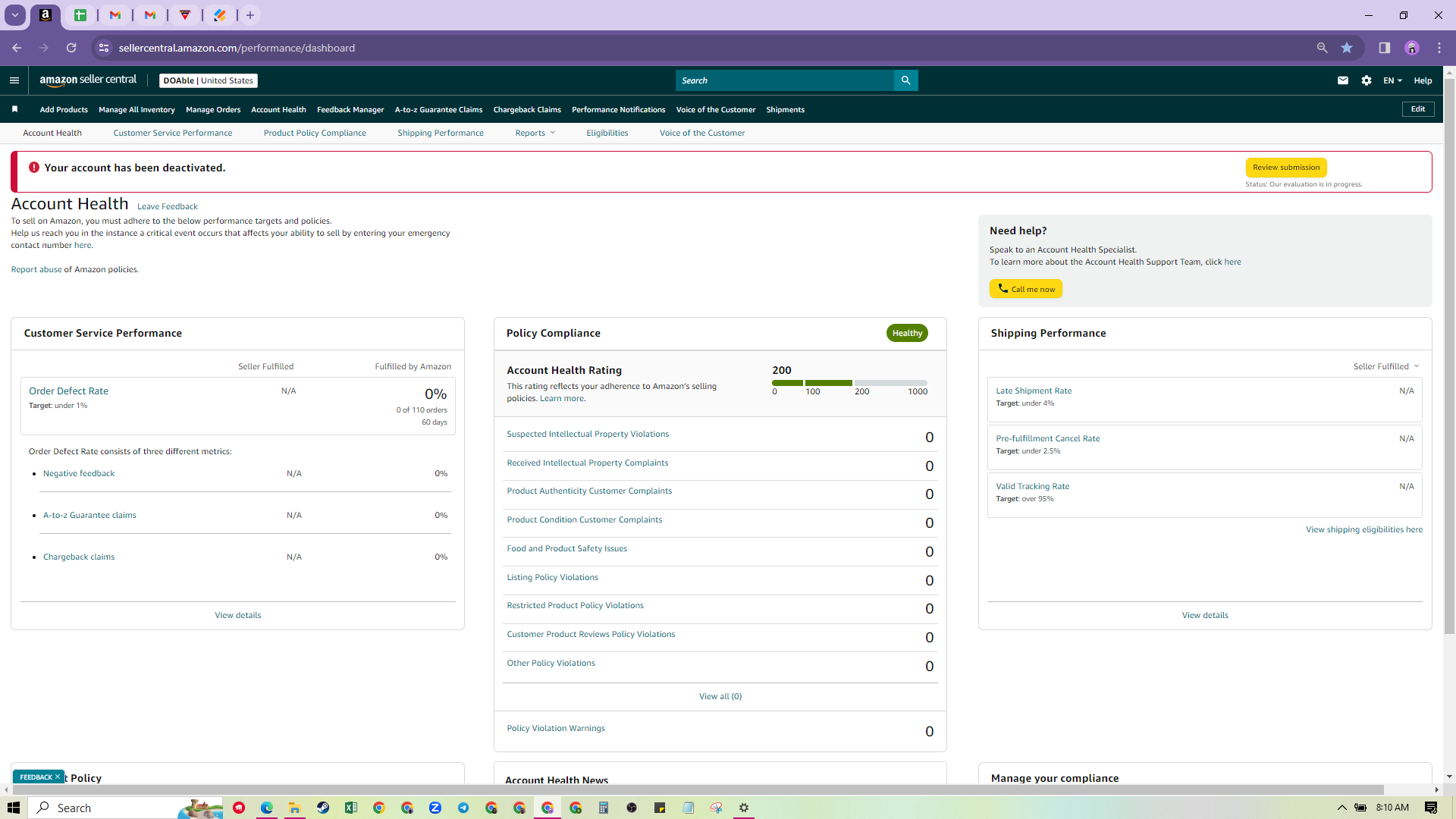Screen dimensions: 1456x819
Task: Open the settings gear in Seller Central header
Action: click(x=1367, y=80)
